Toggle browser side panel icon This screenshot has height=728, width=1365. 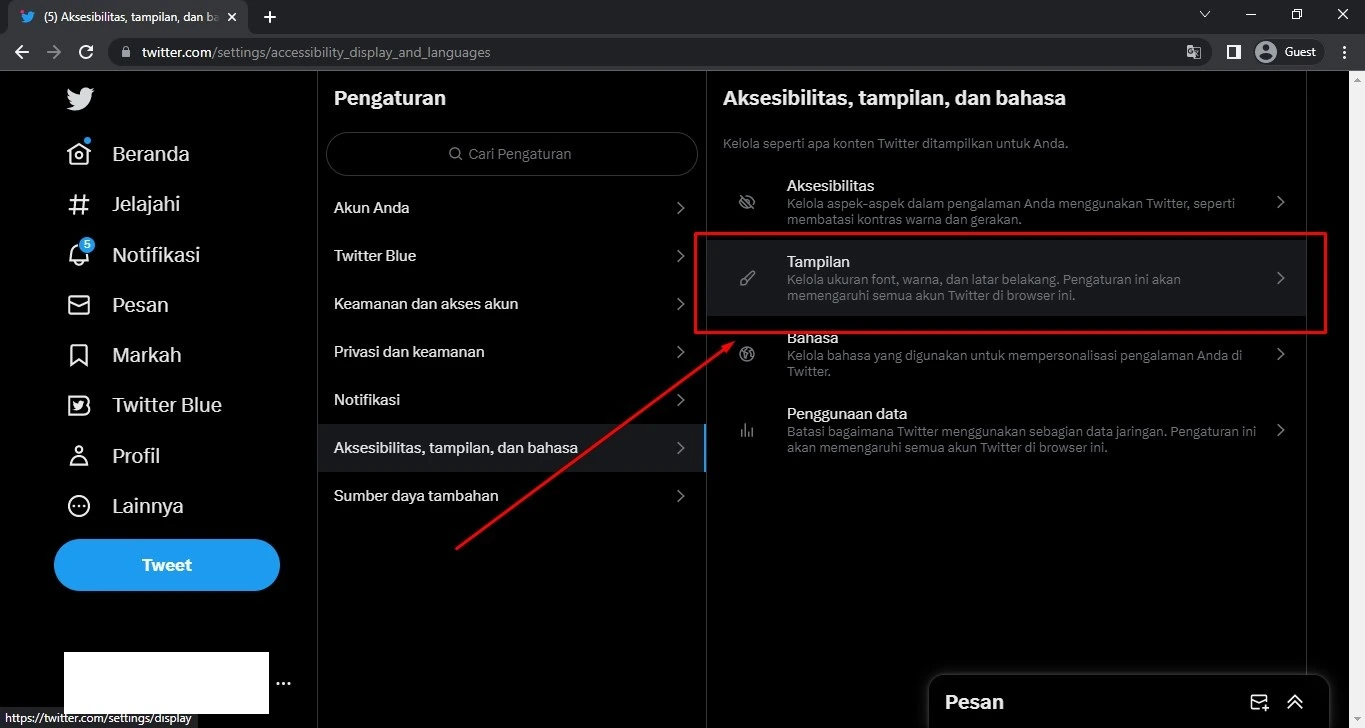pyautogui.click(x=1234, y=52)
